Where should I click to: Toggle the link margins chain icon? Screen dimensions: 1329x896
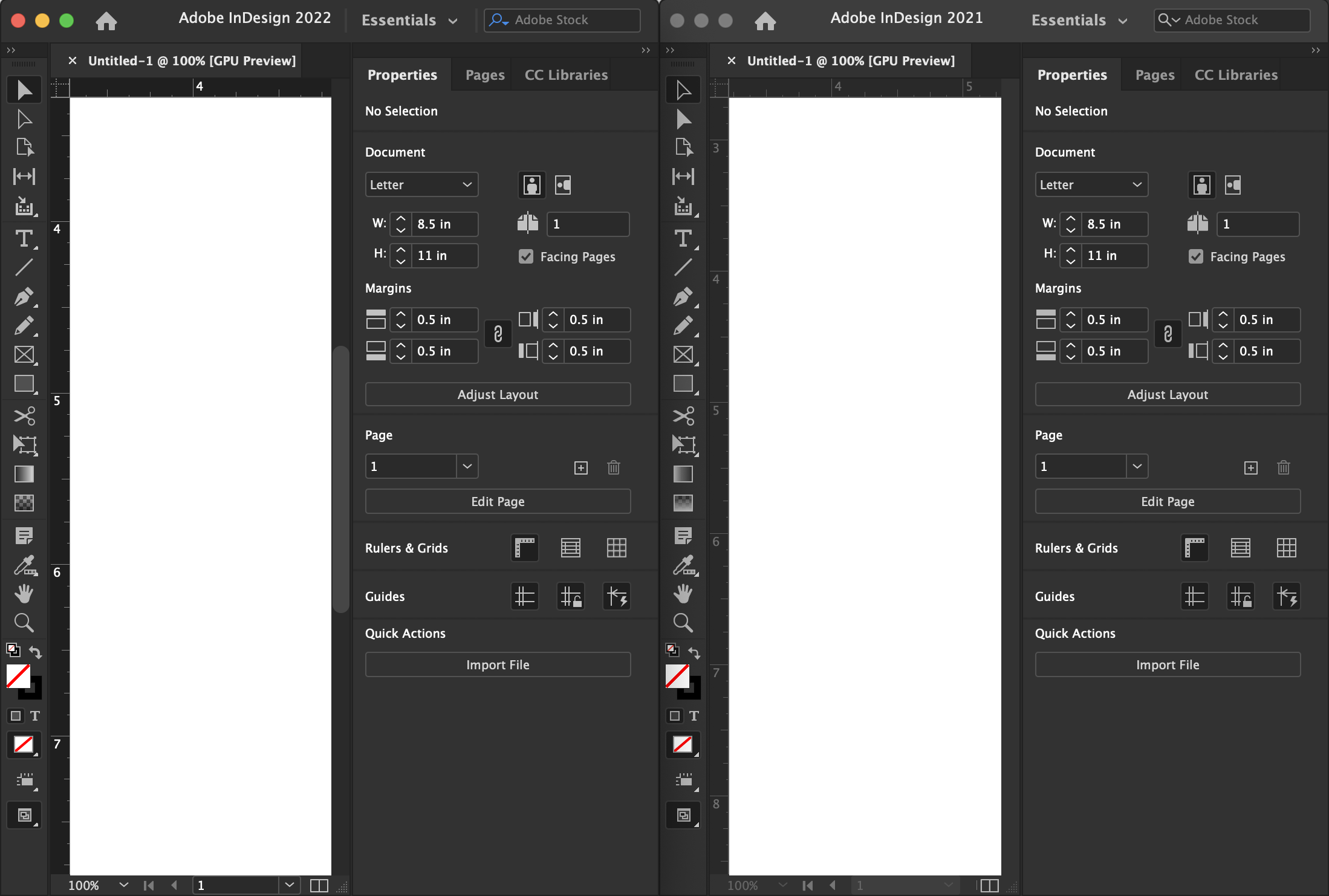coord(498,334)
